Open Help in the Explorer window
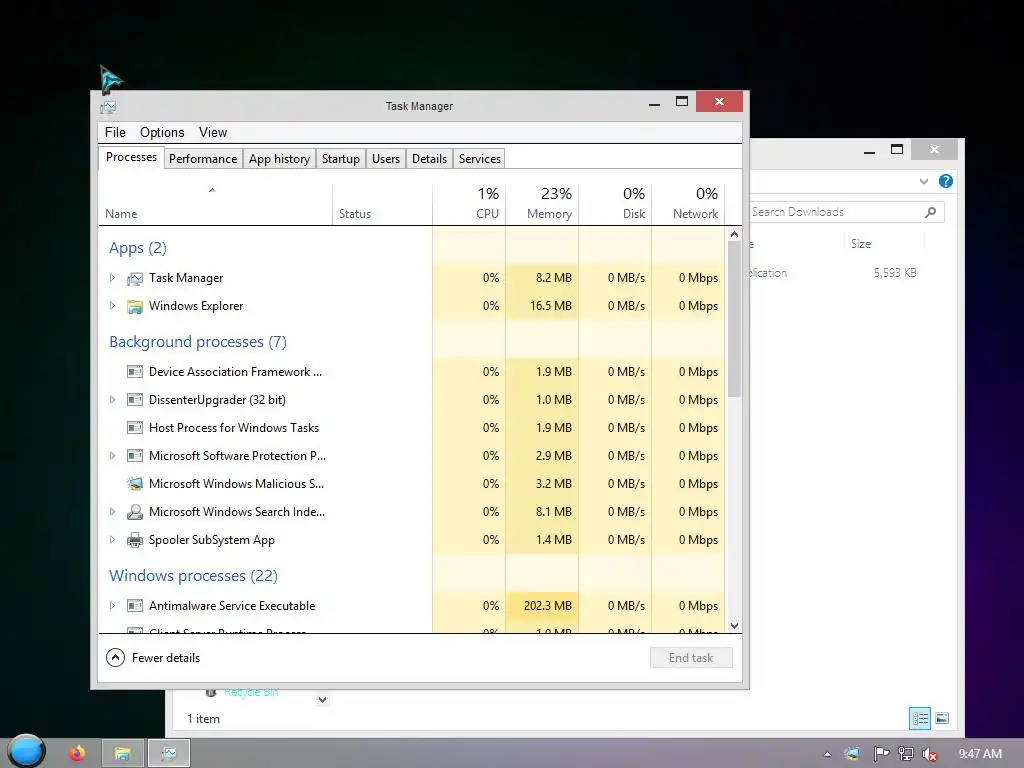Screen dimensions: 1024x768 [x=946, y=181]
